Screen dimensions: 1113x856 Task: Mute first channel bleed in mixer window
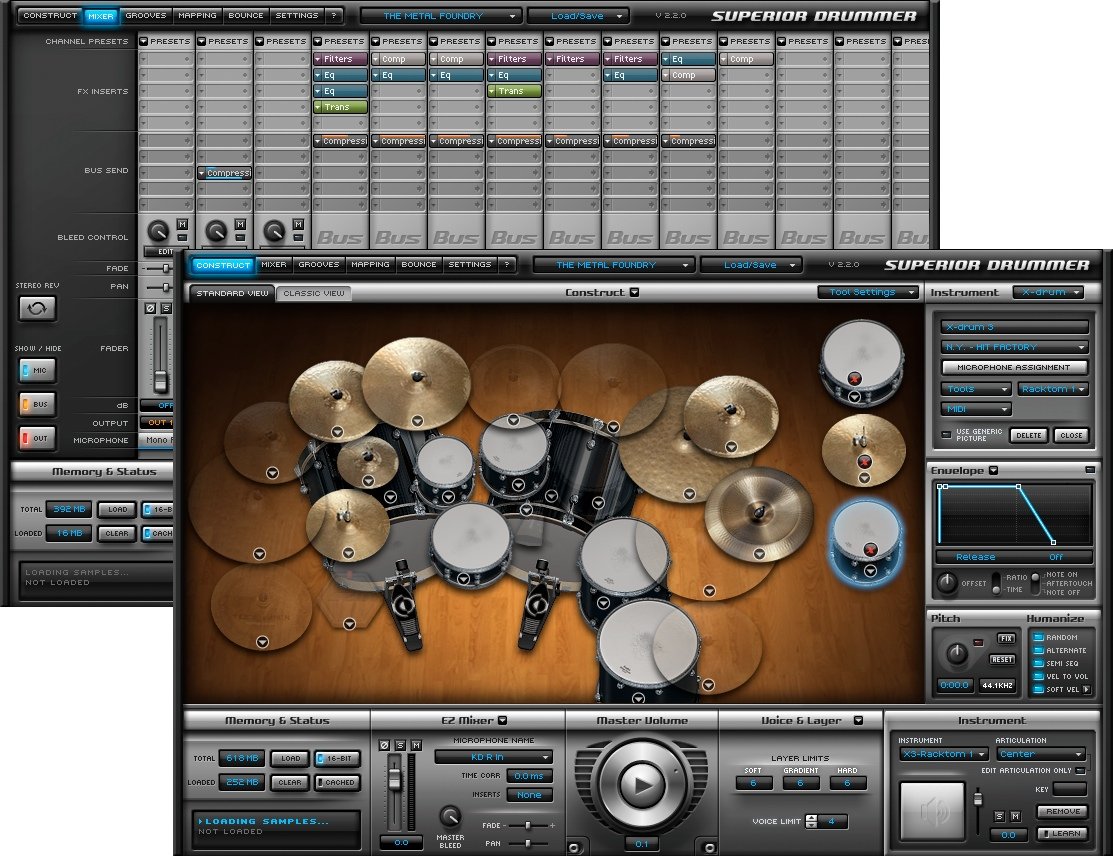[182, 224]
